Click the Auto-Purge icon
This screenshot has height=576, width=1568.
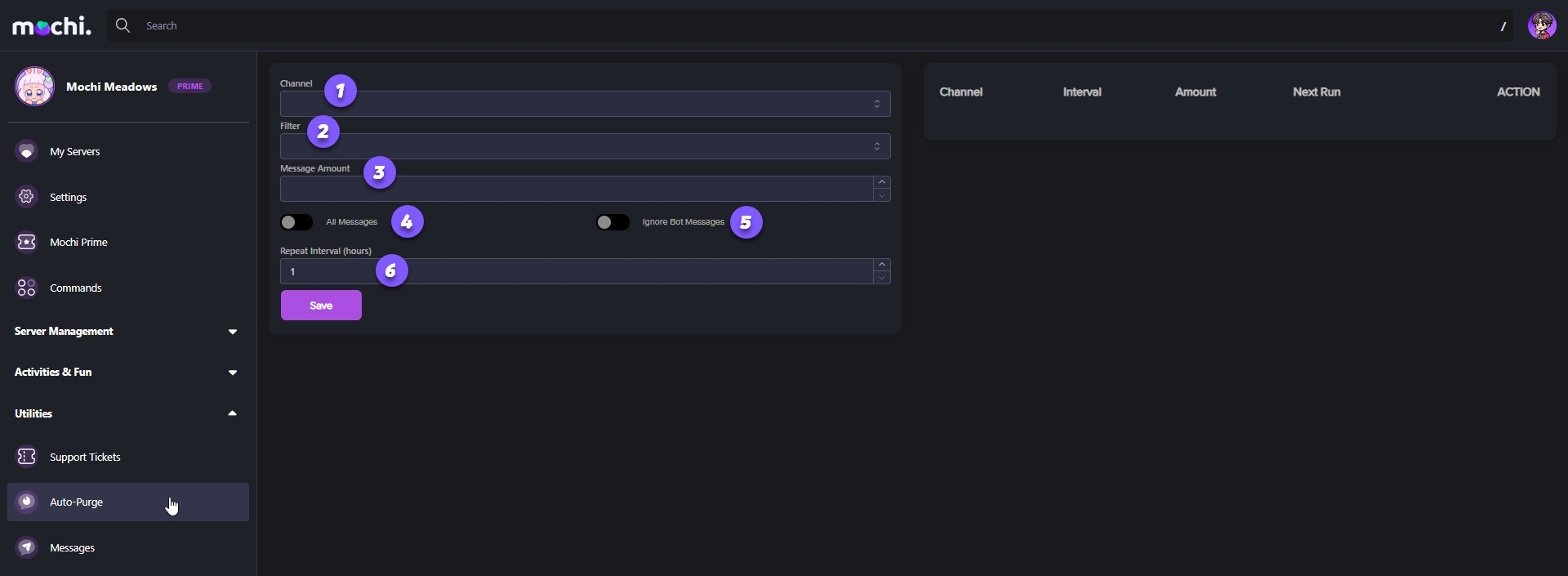point(27,502)
